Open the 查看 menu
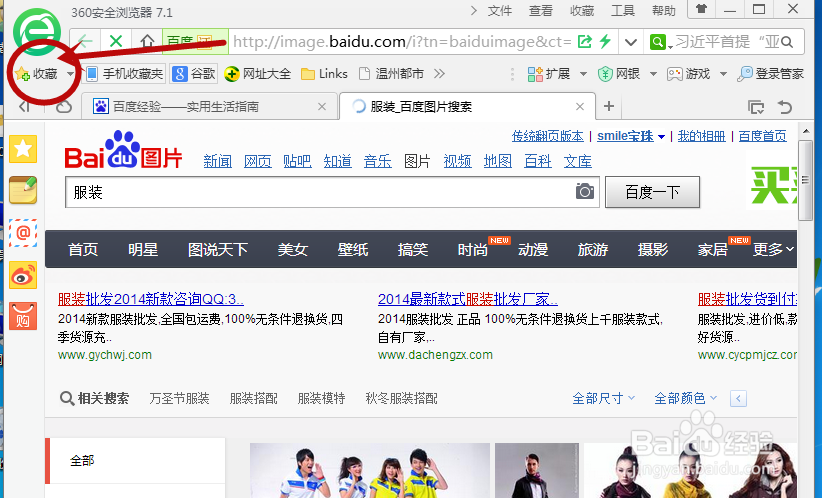822x498 pixels. point(540,11)
